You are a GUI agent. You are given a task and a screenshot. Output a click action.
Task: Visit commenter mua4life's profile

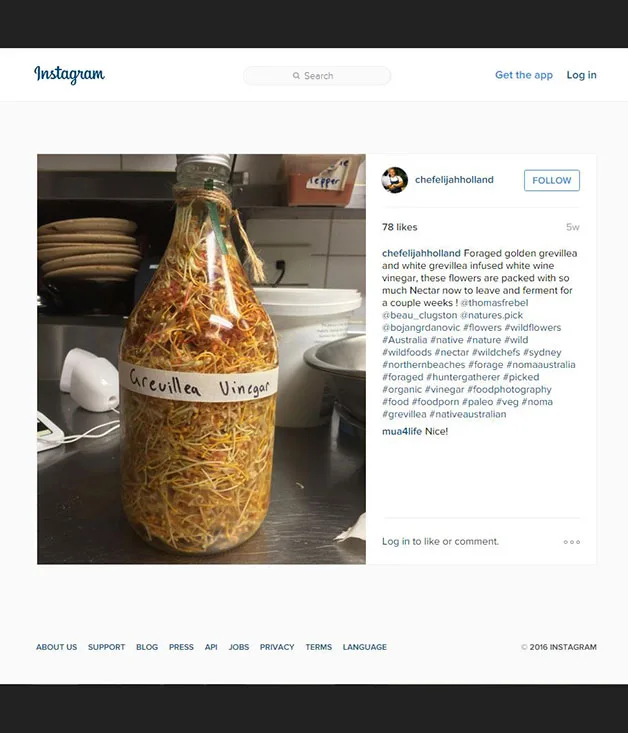[x=402, y=431]
